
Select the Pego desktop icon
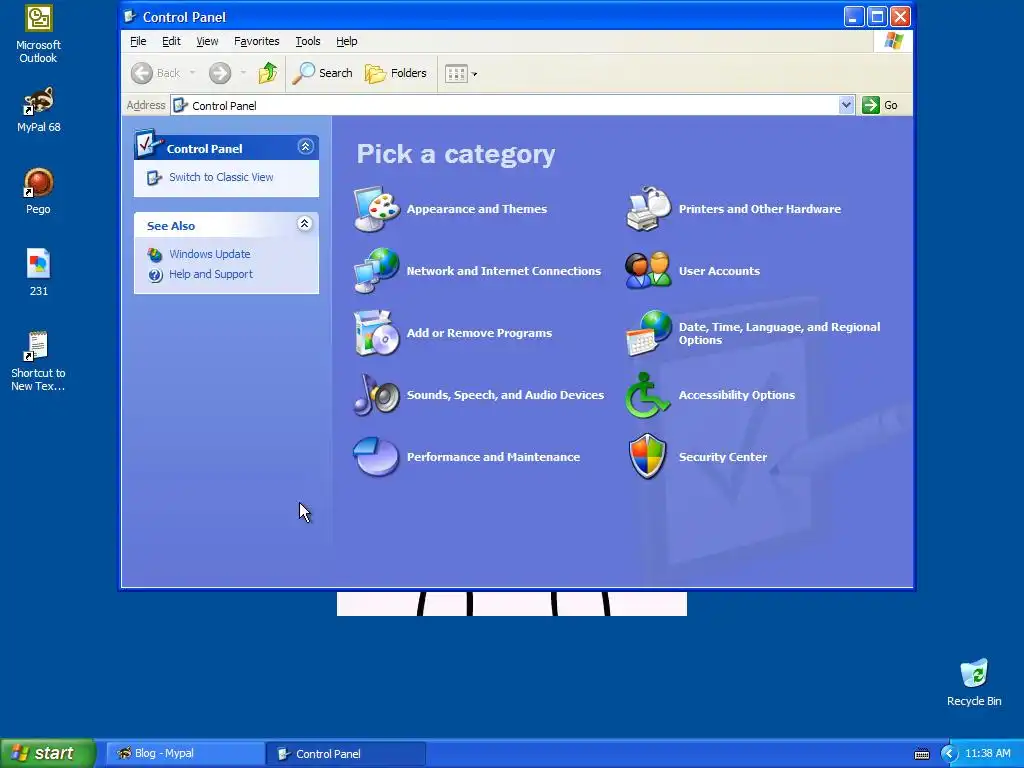38,191
